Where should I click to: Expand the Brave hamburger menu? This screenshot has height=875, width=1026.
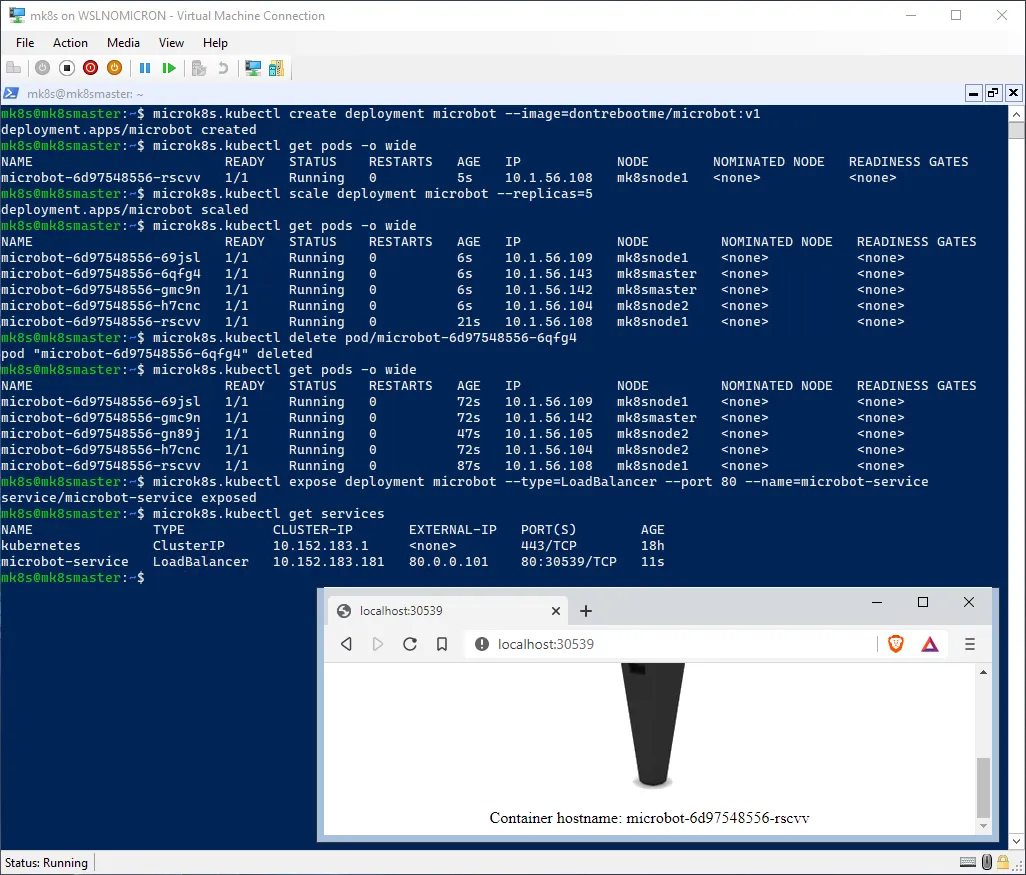click(x=969, y=645)
